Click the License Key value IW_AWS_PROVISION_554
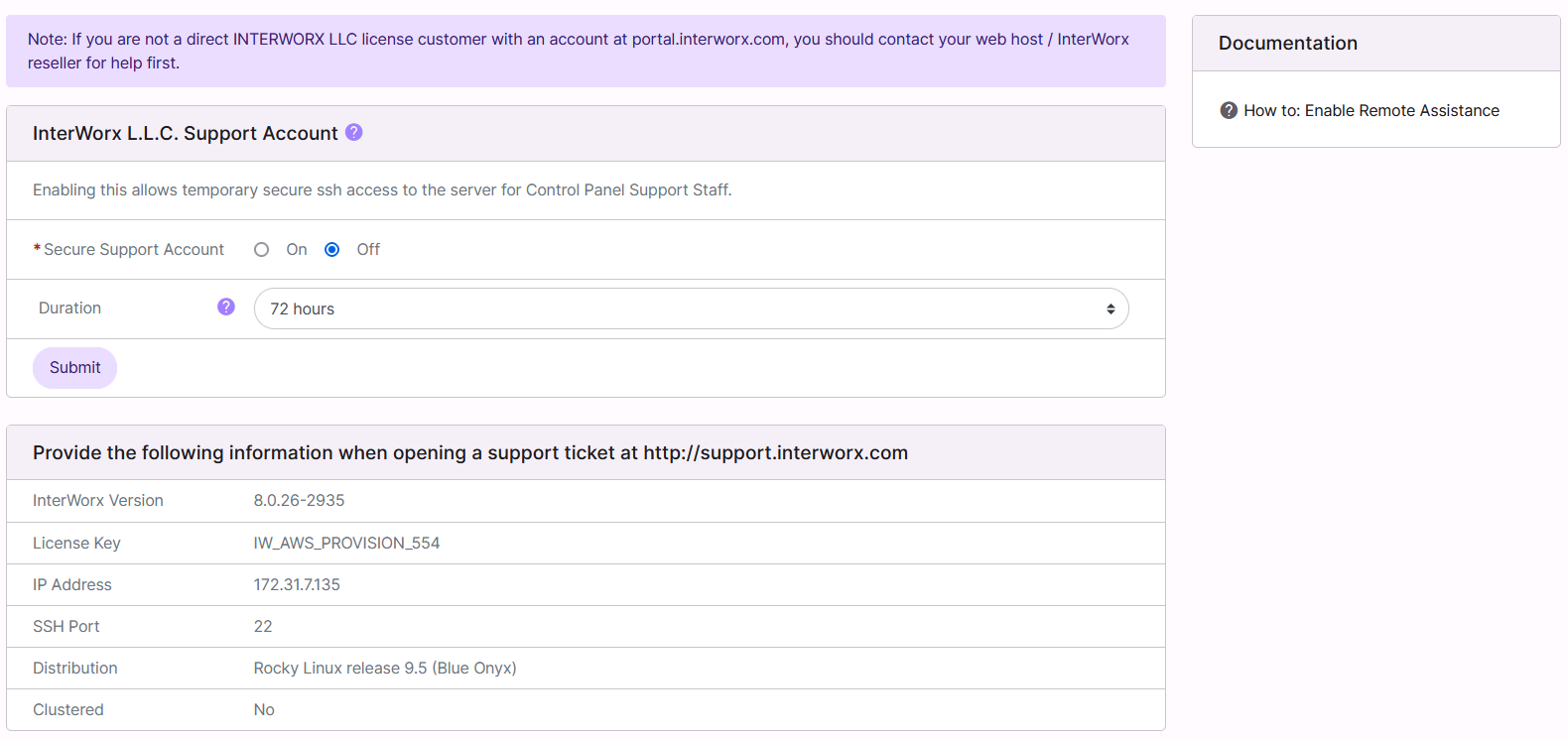 (346, 544)
